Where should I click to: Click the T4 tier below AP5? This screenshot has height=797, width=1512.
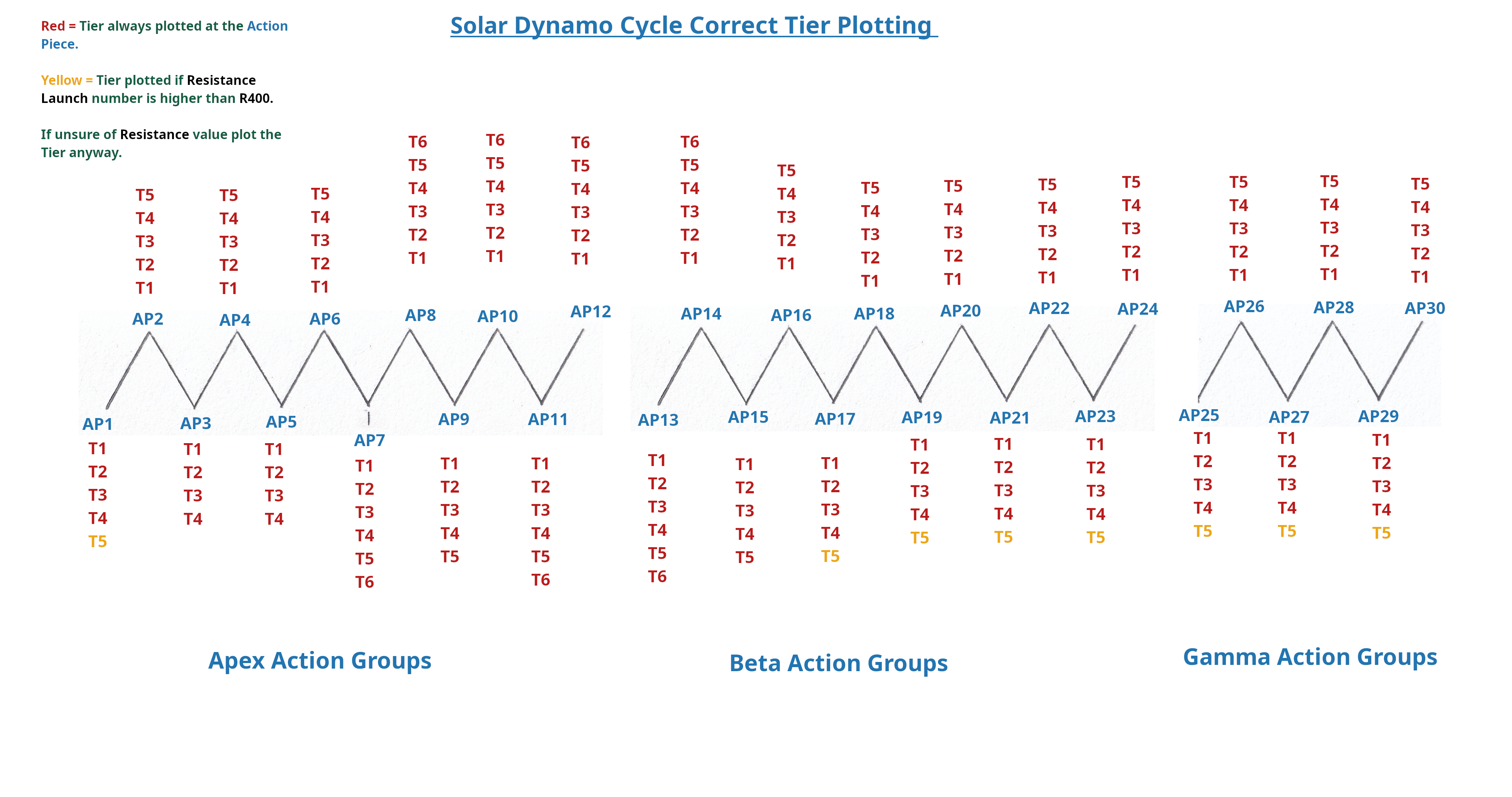tap(274, 519)
